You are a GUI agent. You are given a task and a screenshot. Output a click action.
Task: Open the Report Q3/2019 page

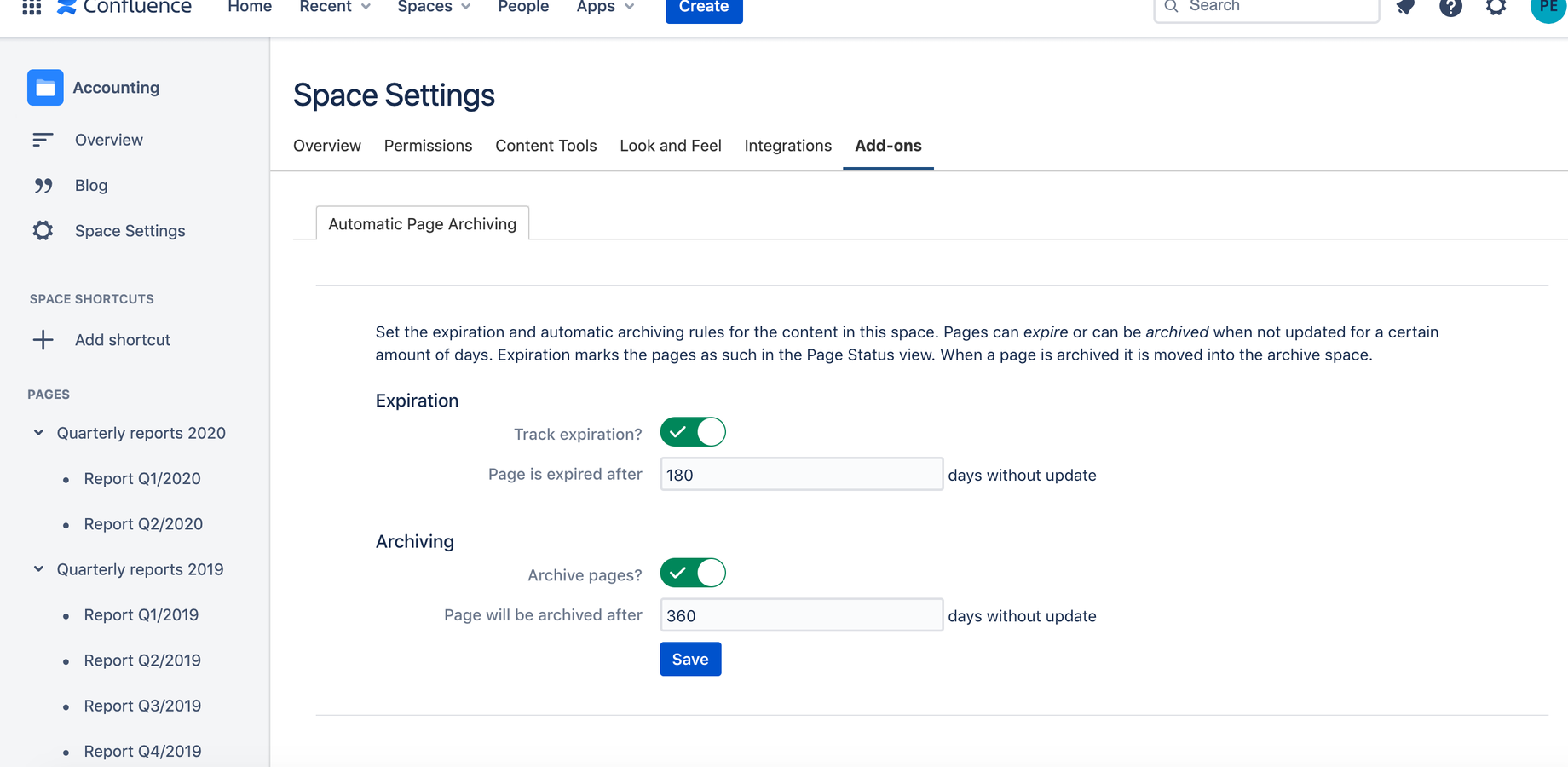click(x=142, y=706)
